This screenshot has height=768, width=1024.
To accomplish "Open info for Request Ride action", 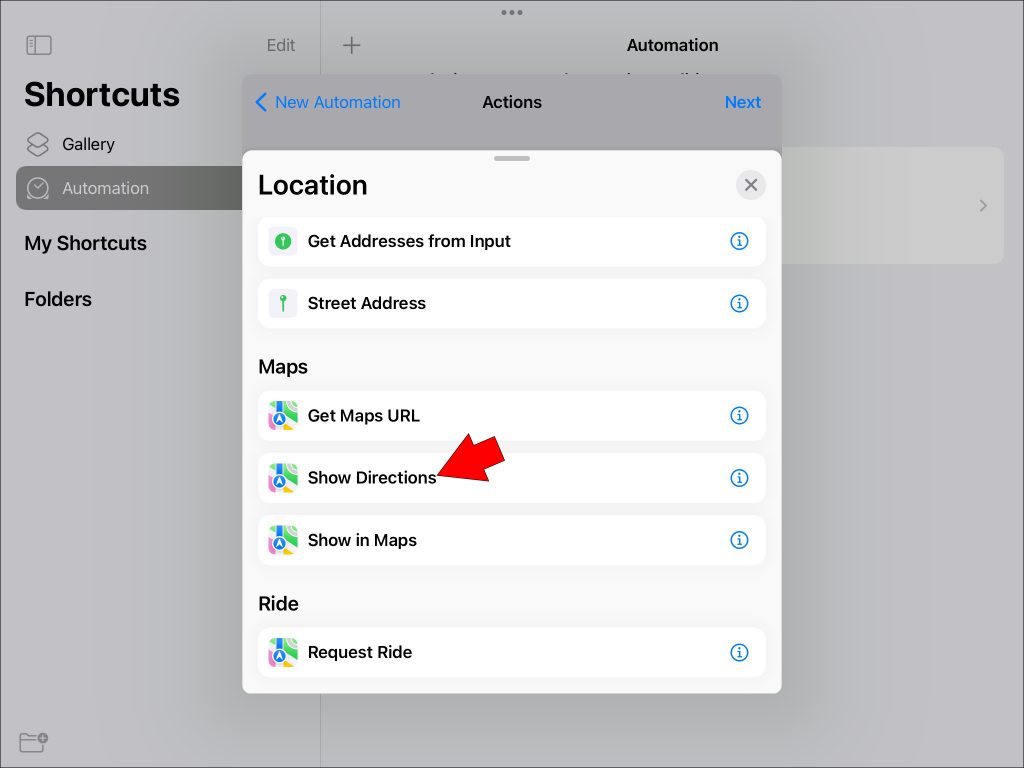I will pyautogui.click(x=739, y=652).
